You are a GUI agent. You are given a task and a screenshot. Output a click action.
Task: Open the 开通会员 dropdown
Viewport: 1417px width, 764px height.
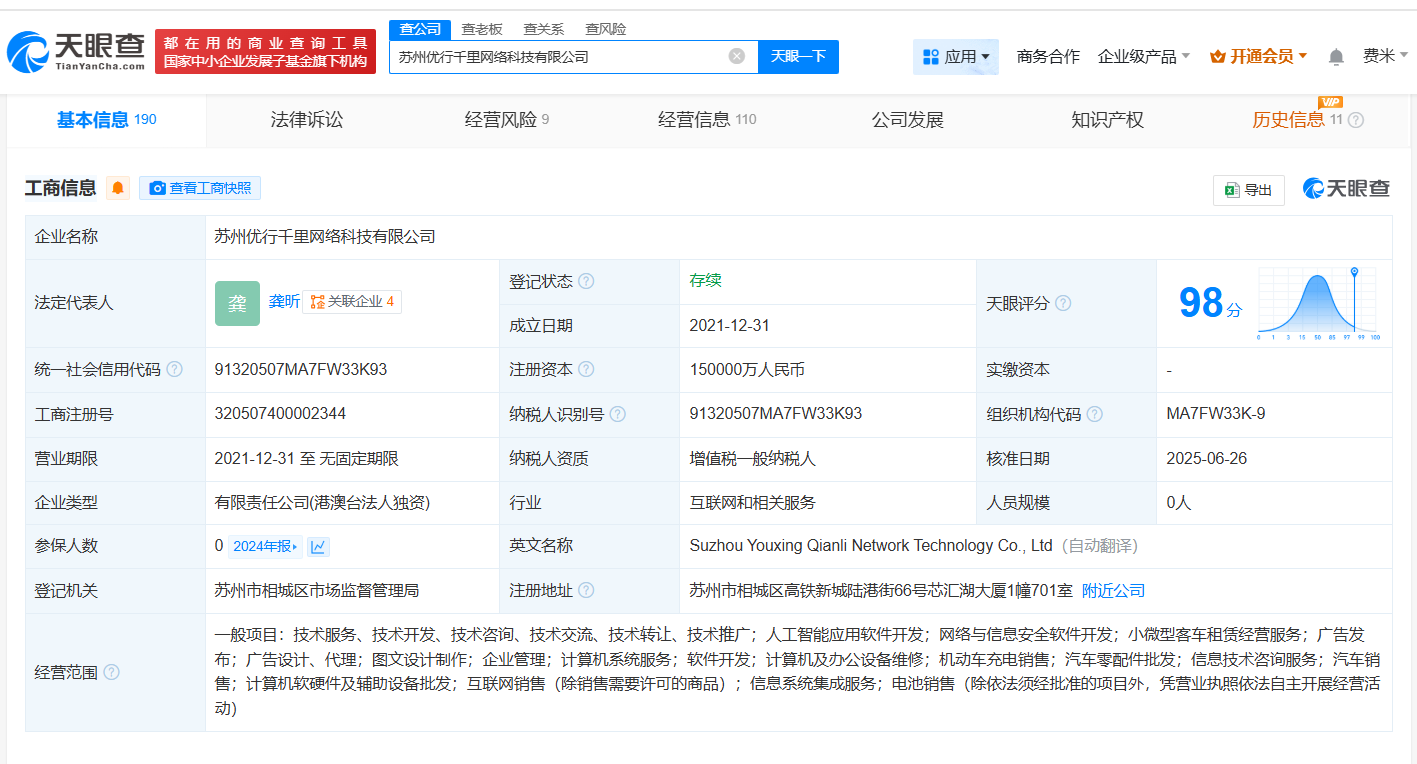tap(1258, 57)
